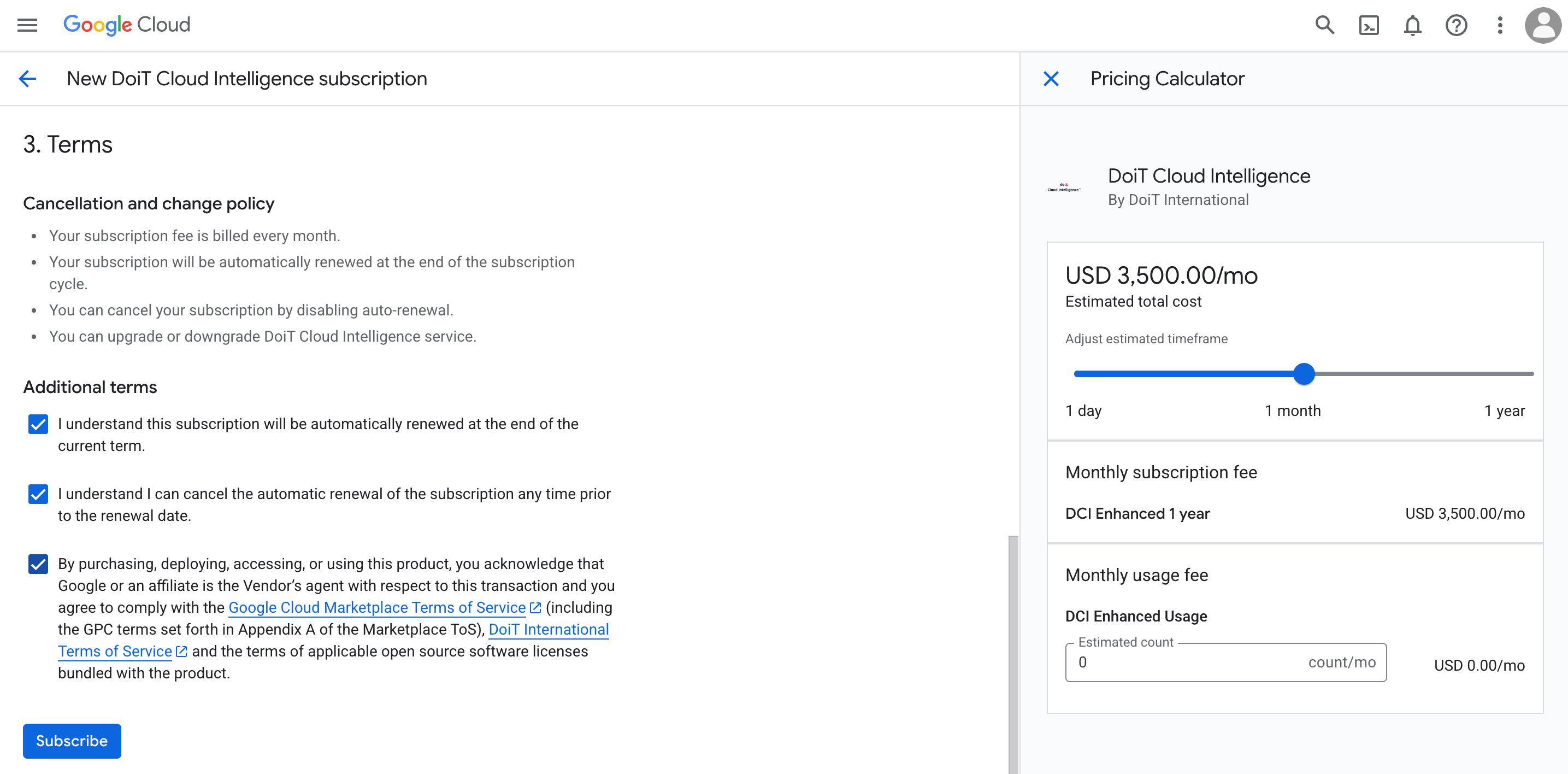The height and width of the screenshot is (774, 1568).
Task: Click the external link icon after Marketplace Terms
Action: point(535,607)
